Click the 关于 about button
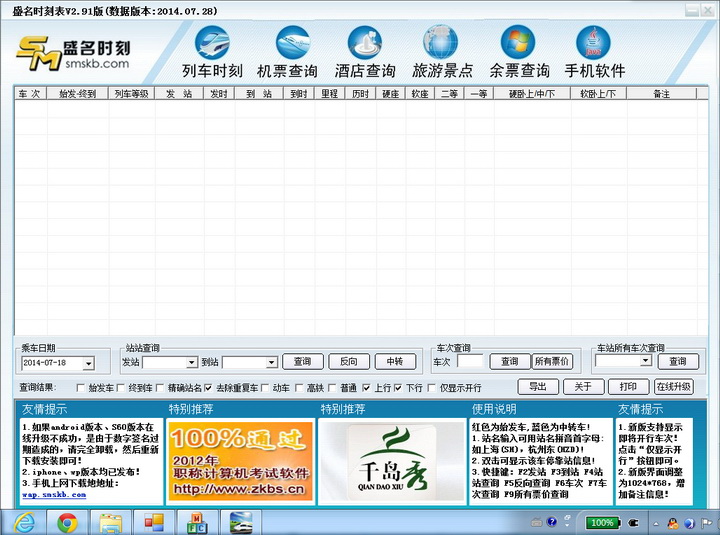The image size is (720, 535). 583,387
